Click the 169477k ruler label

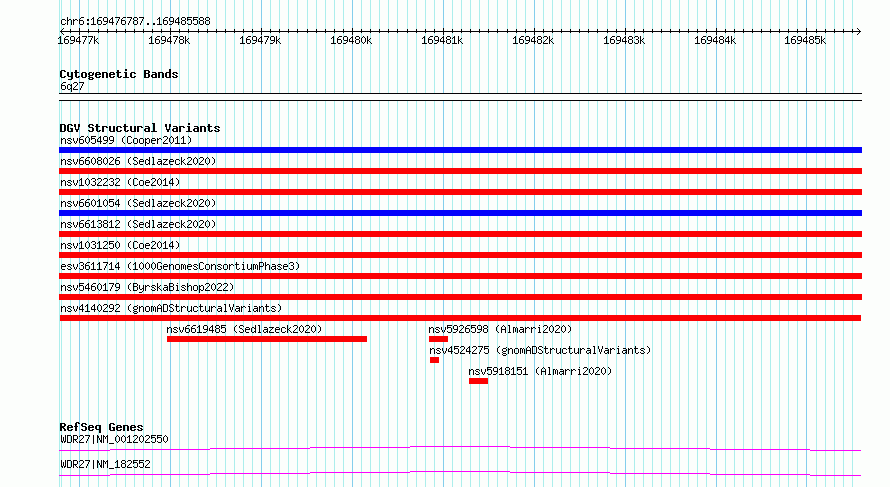click(x=78, y=40)
